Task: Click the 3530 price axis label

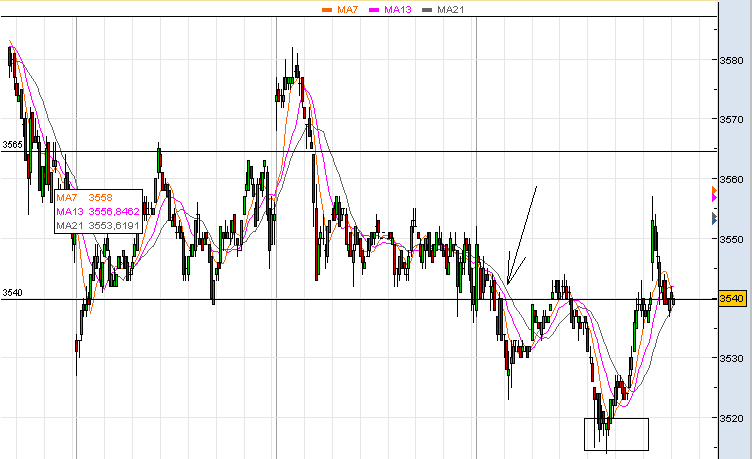Action: pyautogui.click(x=731, y=358)
